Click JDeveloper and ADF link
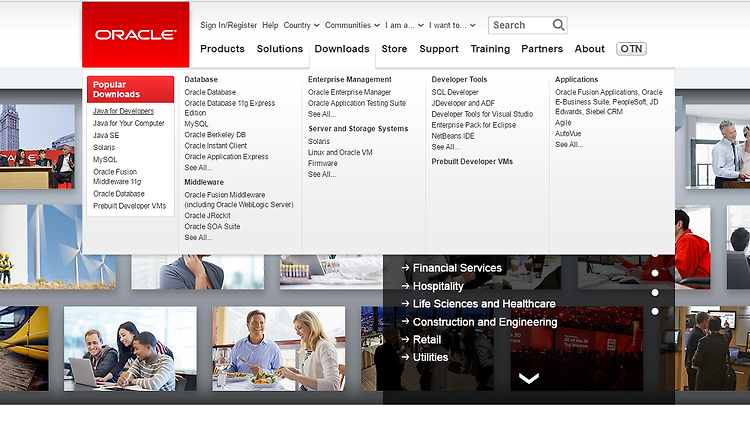The height and width of the screenshot is (426, 750). pos(463,103)
